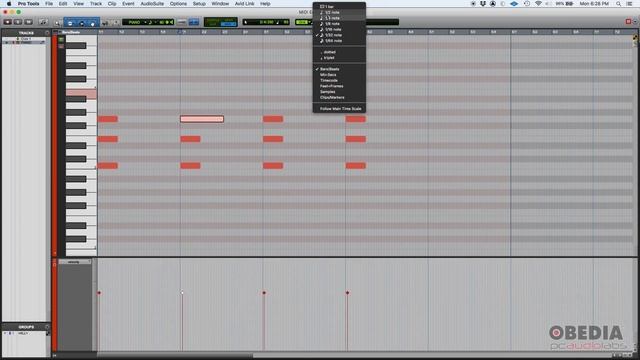This screenshot has width=640, height=360.
Task: Open the Avid Link menu
Action: [x=244, y=3]
